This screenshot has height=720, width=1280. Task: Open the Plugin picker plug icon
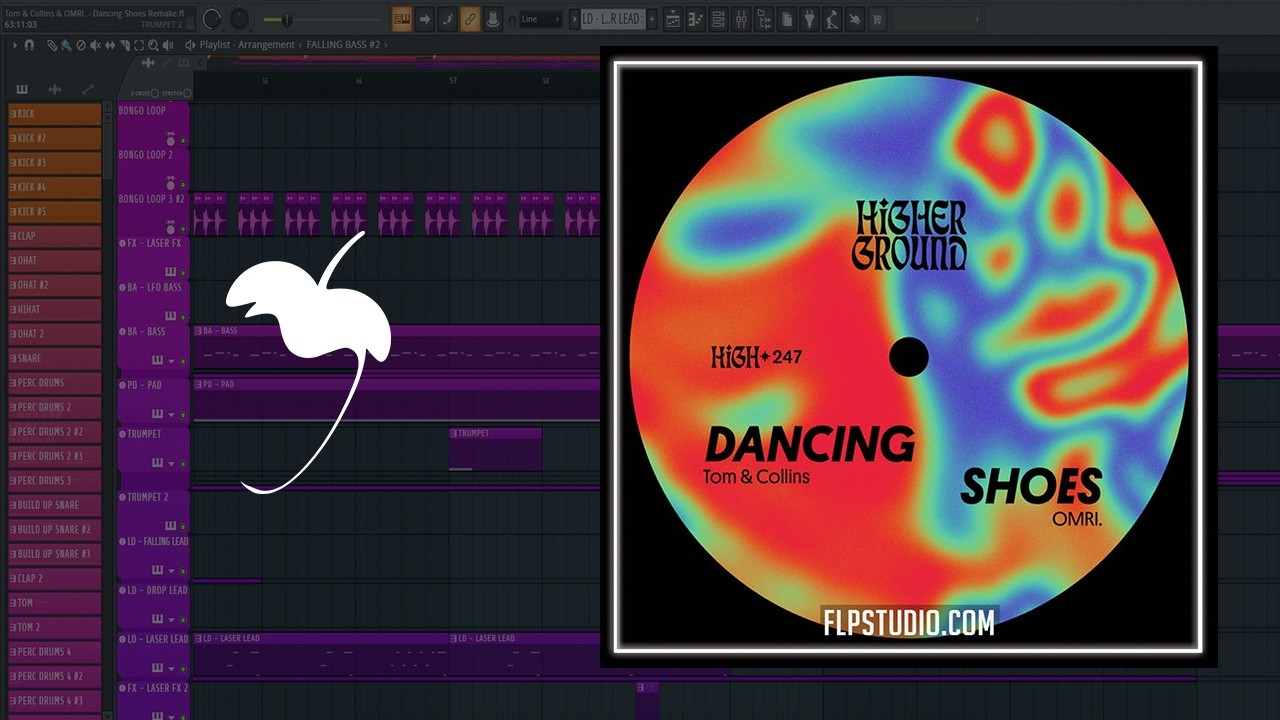point(809,19)
